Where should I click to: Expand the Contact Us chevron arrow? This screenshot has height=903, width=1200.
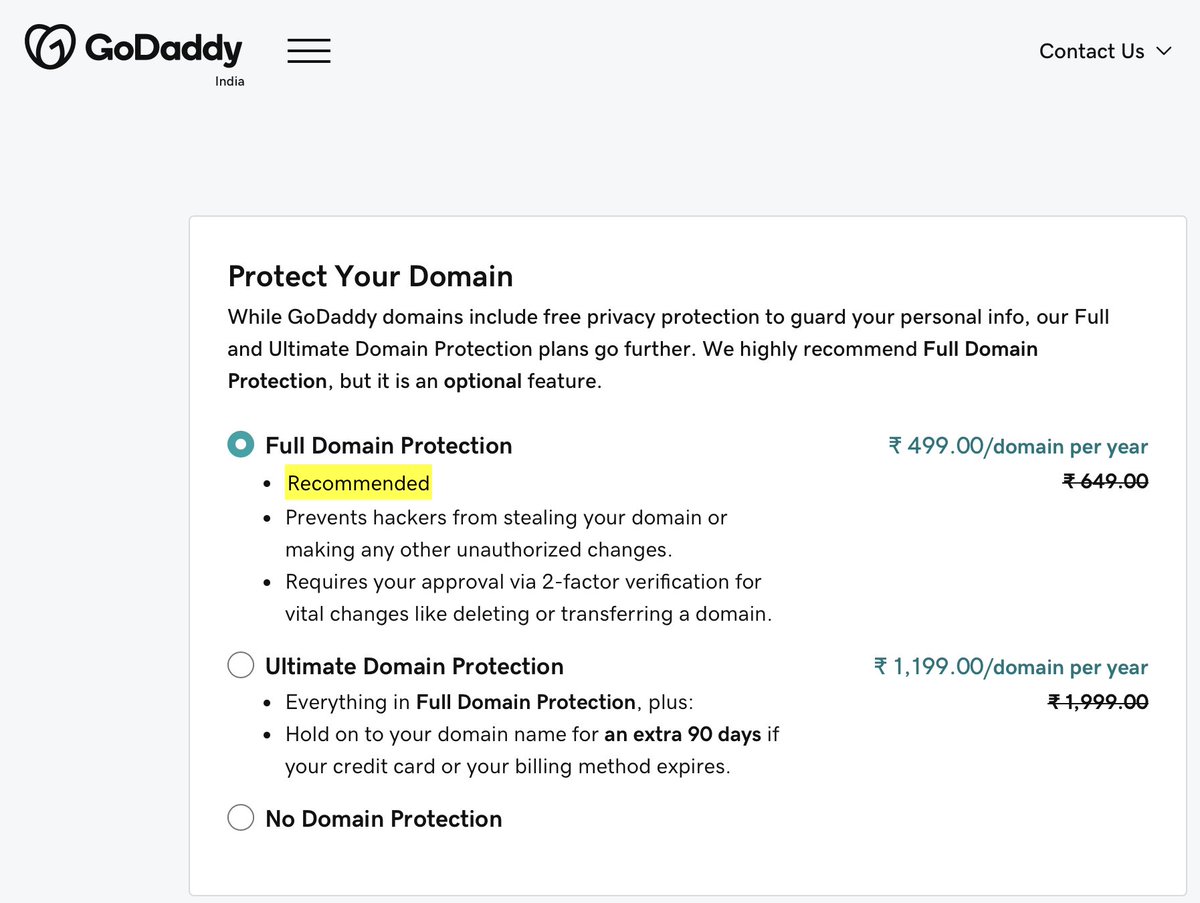[1163, 51]
